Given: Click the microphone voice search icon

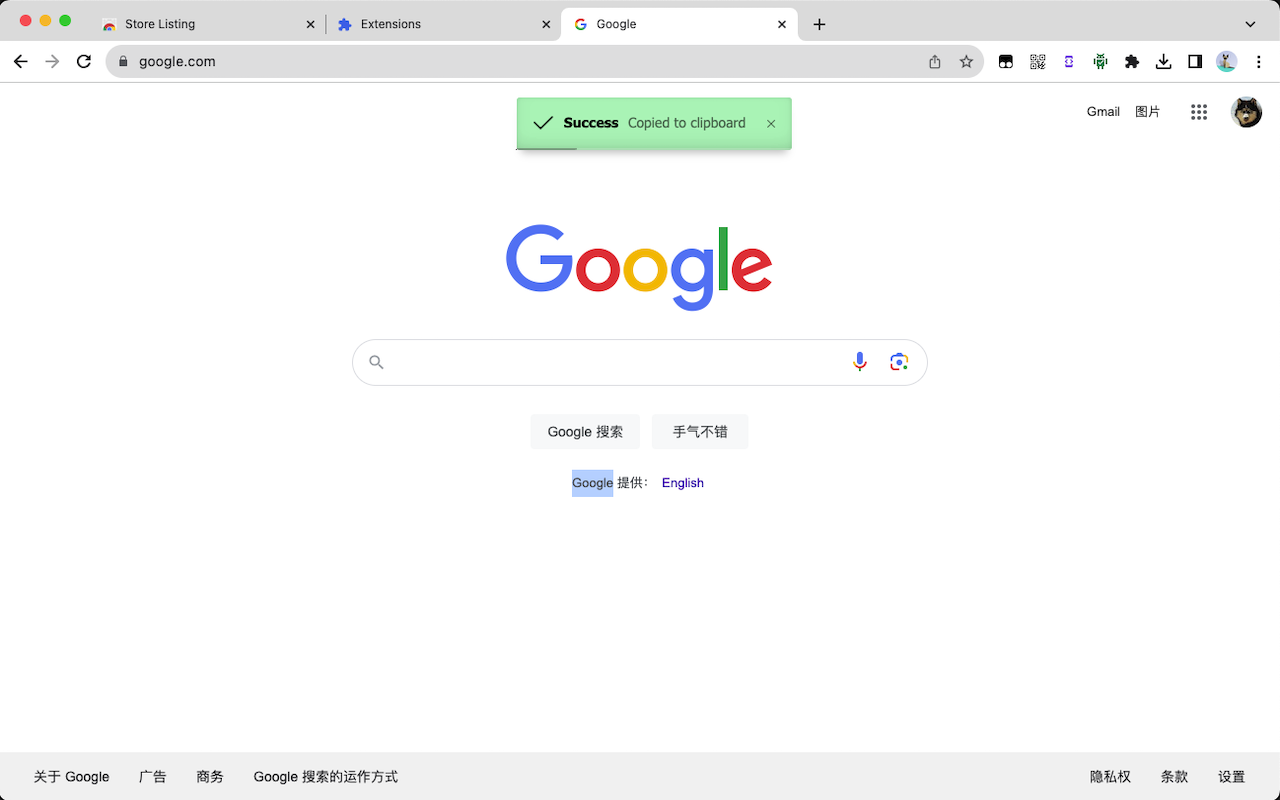Looking at the screenshot, I should (x=860, y=362).
